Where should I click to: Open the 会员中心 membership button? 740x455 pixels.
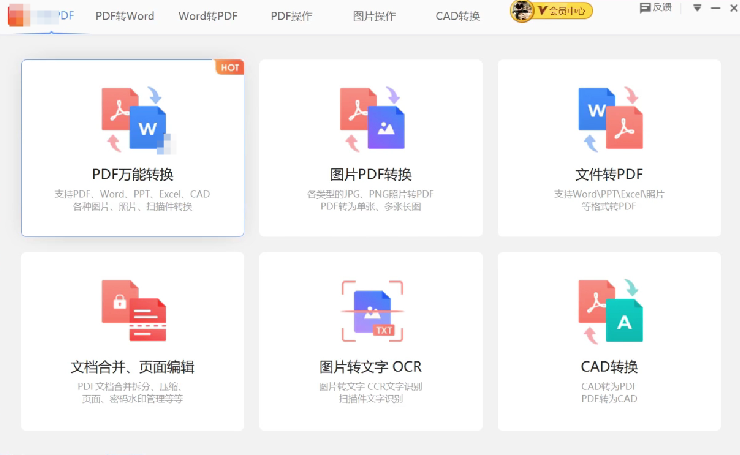click(563, 11)
